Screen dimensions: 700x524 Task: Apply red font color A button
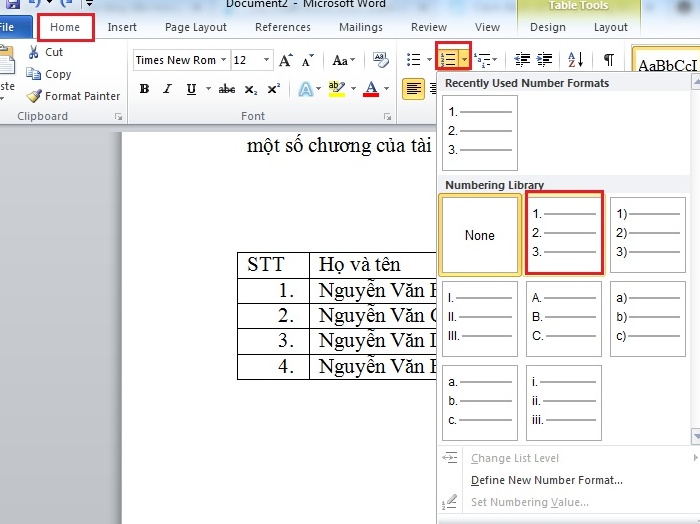[371, 89]
